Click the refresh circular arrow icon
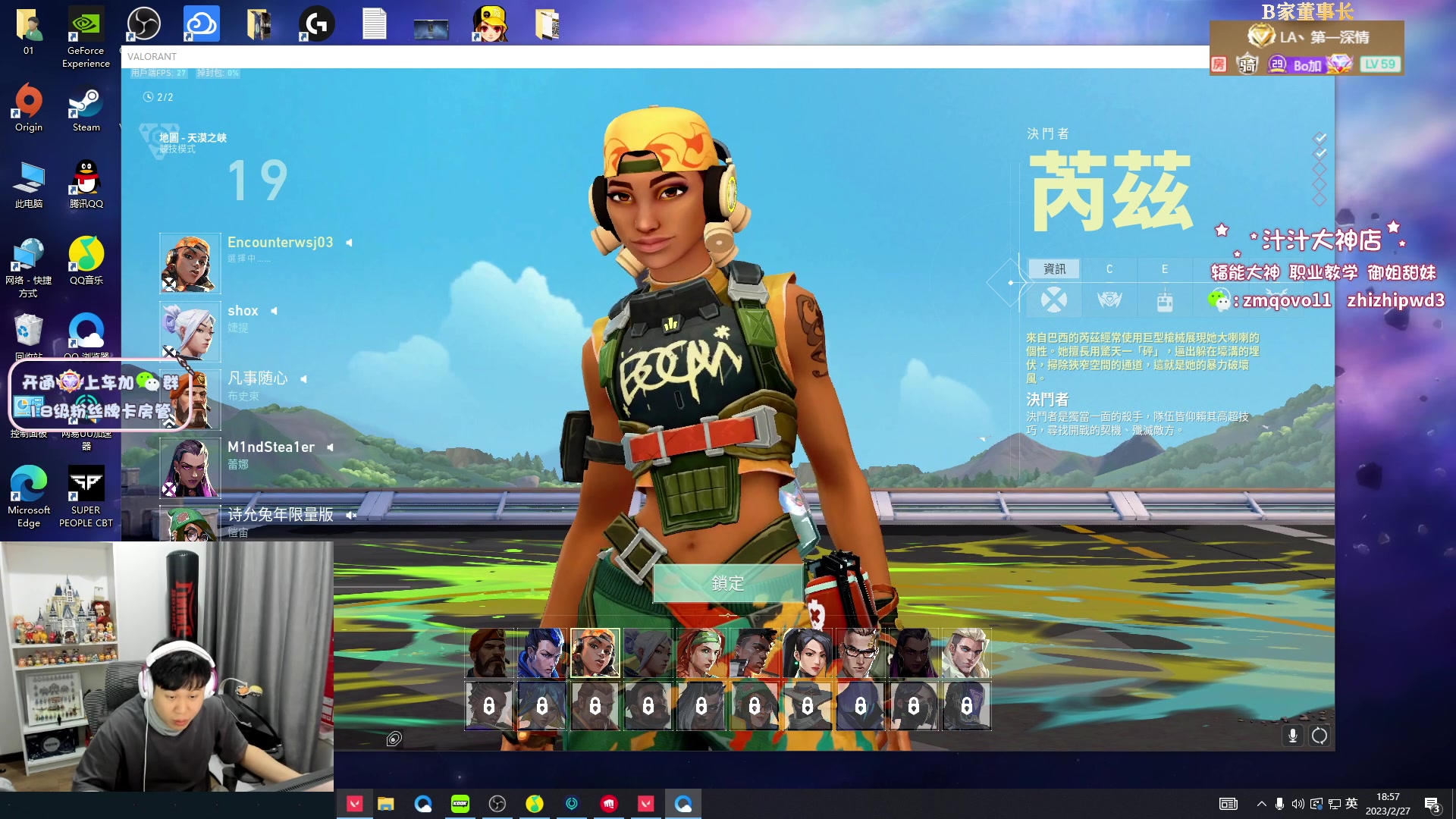1456x819 pixels. click(x=1319, y=736)
